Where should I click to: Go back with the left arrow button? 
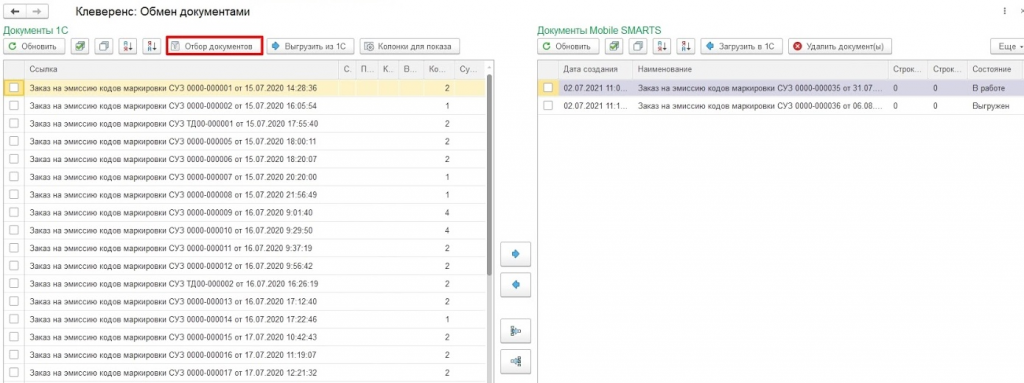pyautogui.click(x=14, y=12)
